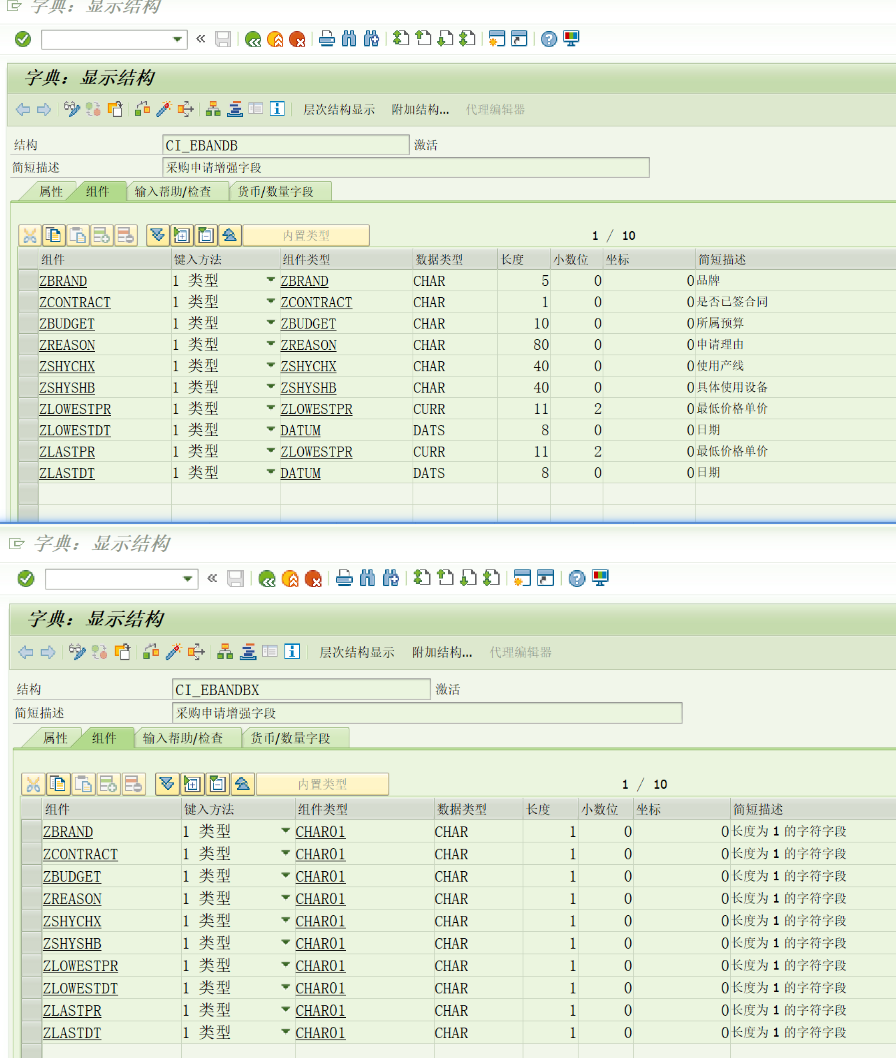The image size is (896, 1058).
Task: Click the CI_EBANDBX structure name field
Action: click(x=301, y=689)
